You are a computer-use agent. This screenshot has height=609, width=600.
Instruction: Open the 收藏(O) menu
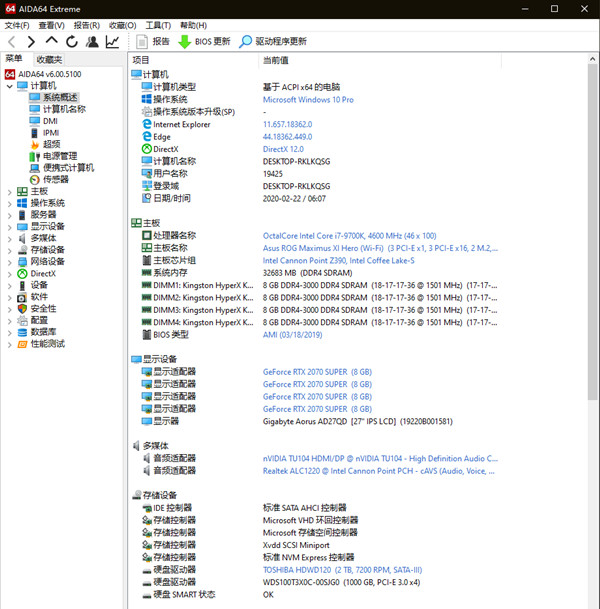pos(123,26)
